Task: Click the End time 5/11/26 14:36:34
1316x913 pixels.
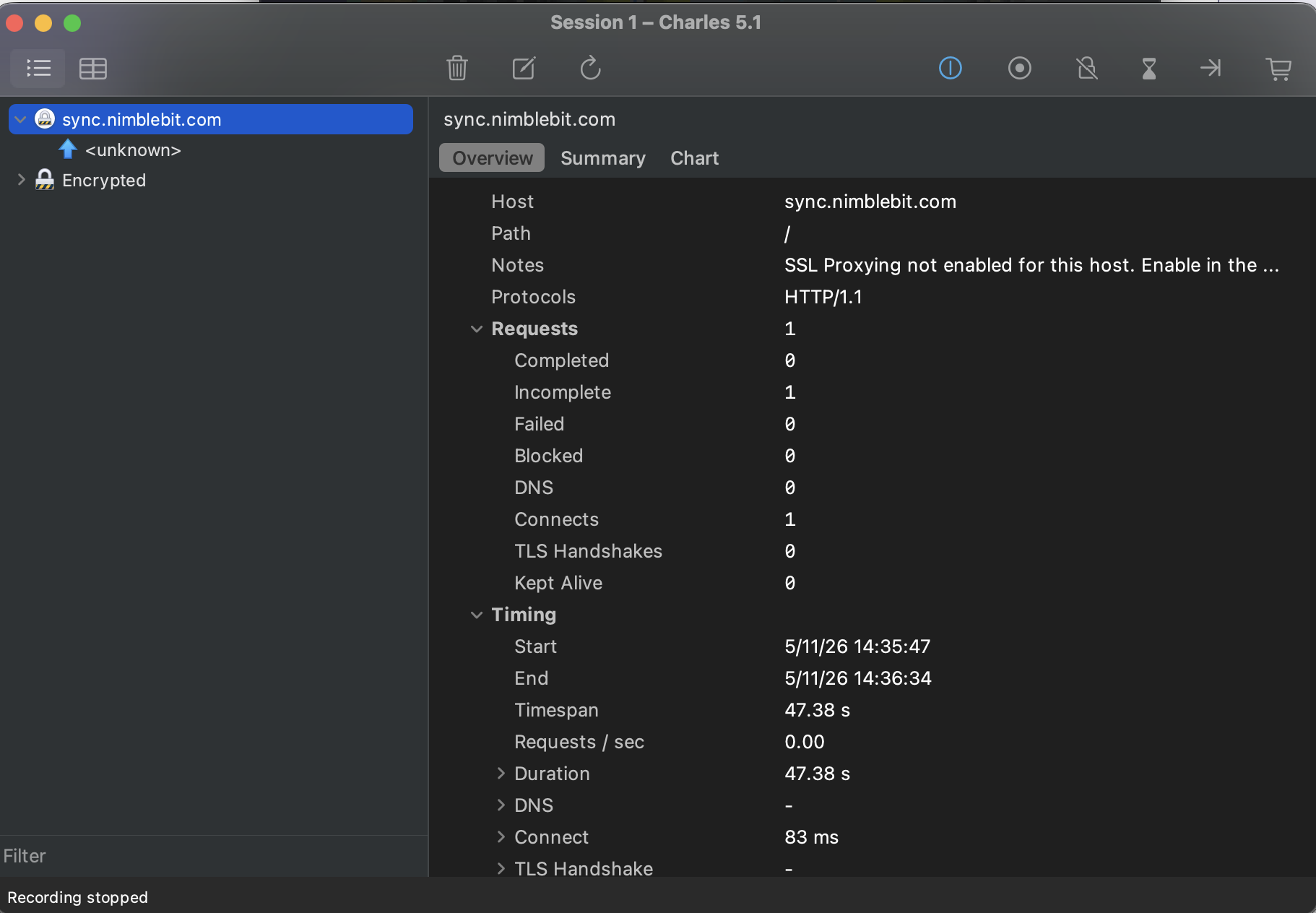Action: 858,678
